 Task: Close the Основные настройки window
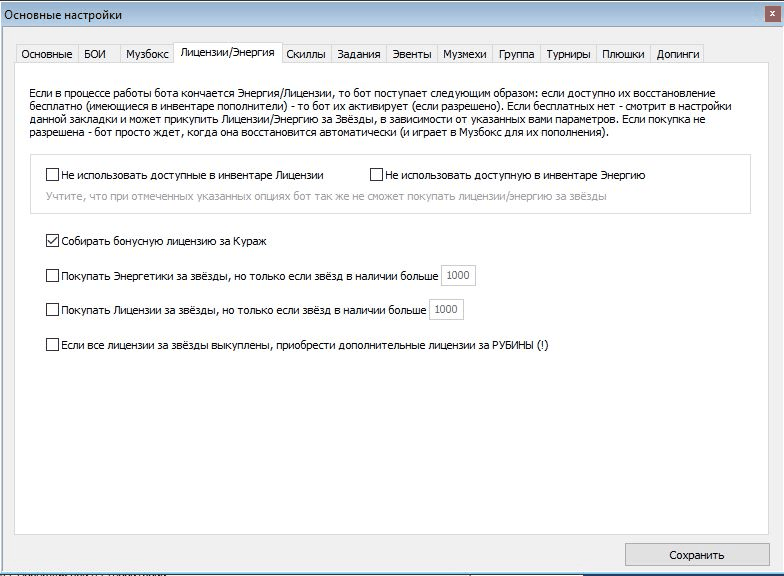tap(772, 14)
